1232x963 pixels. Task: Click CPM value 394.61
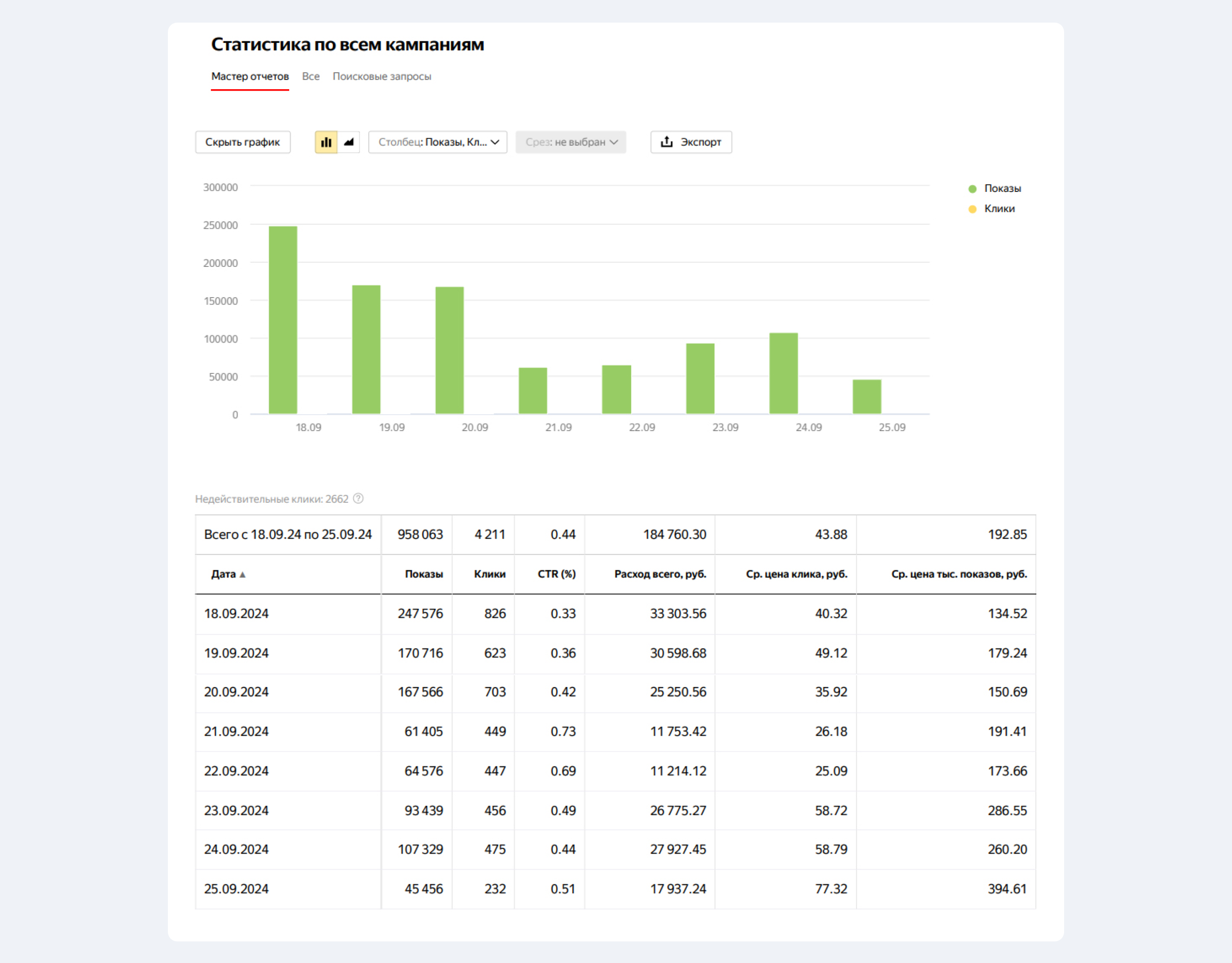tap(1007, 889)
